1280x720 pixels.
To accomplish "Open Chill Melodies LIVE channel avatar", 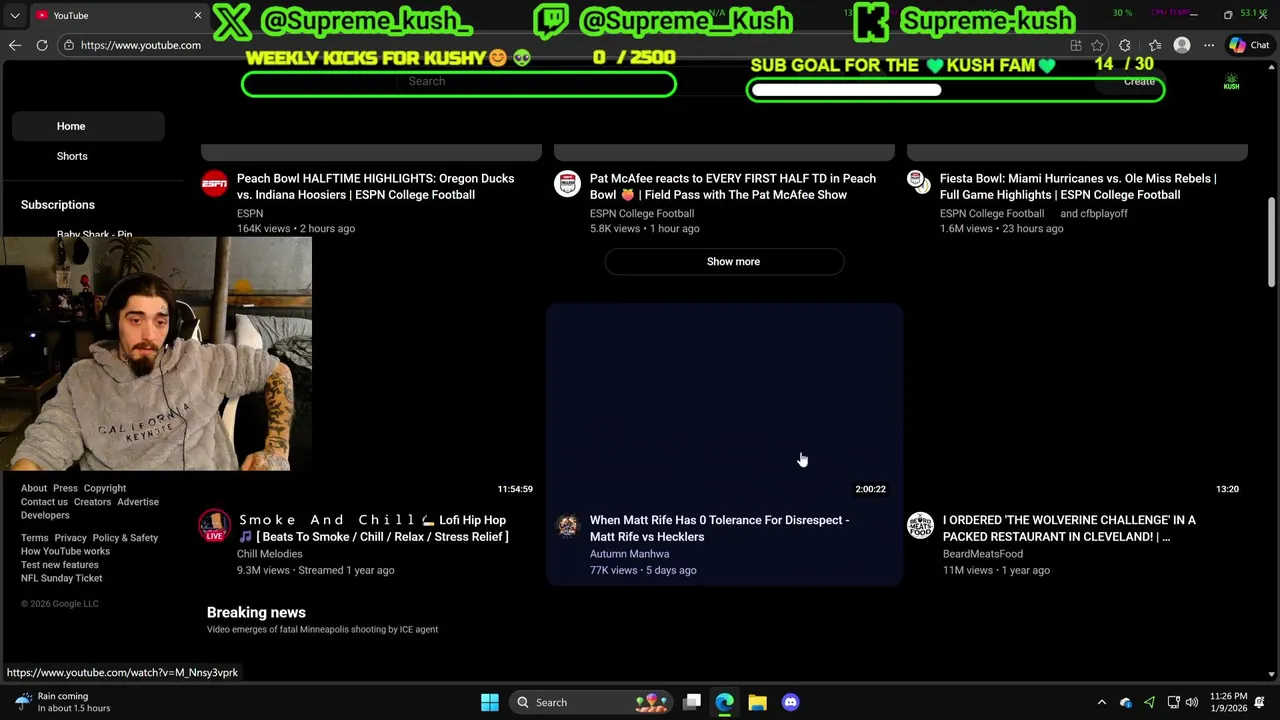I will (x=214, y=526).
